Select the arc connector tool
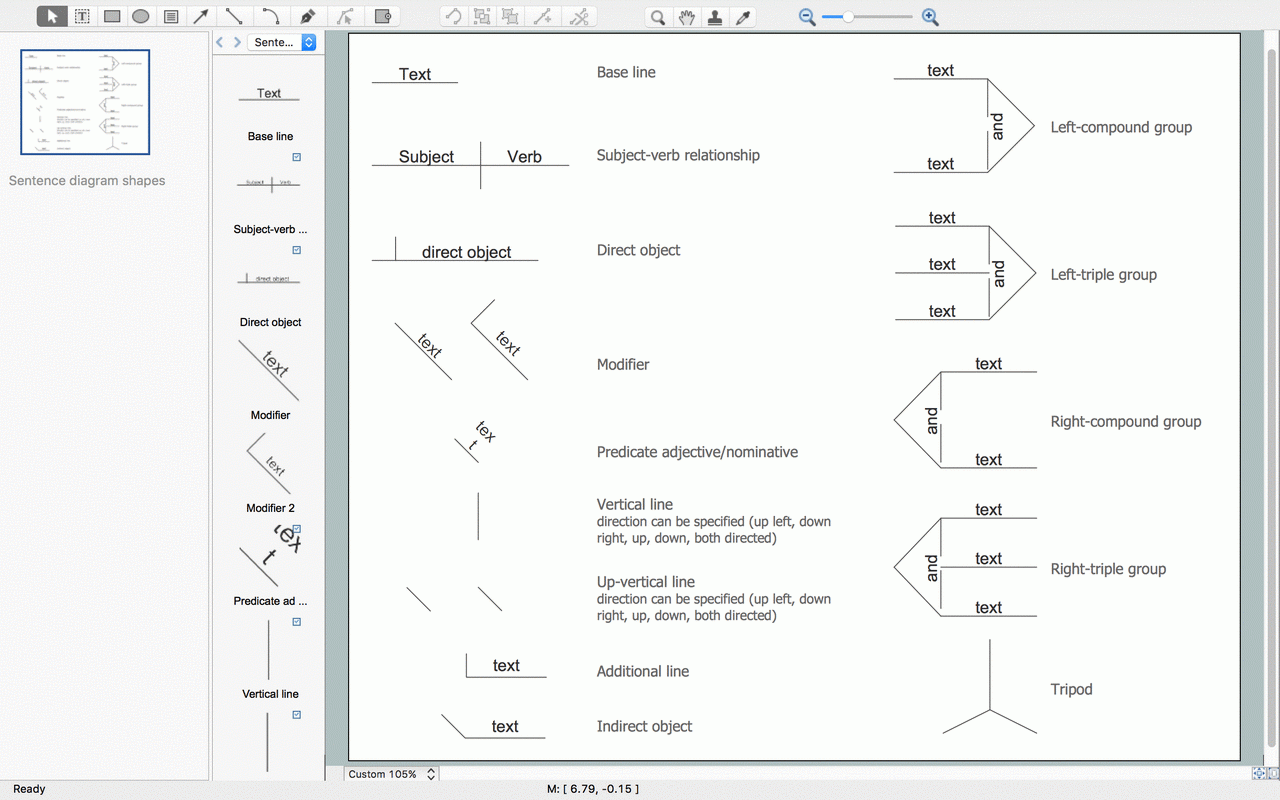The width and height of the screenshot is (1280, 800). [x=270, y=16]
